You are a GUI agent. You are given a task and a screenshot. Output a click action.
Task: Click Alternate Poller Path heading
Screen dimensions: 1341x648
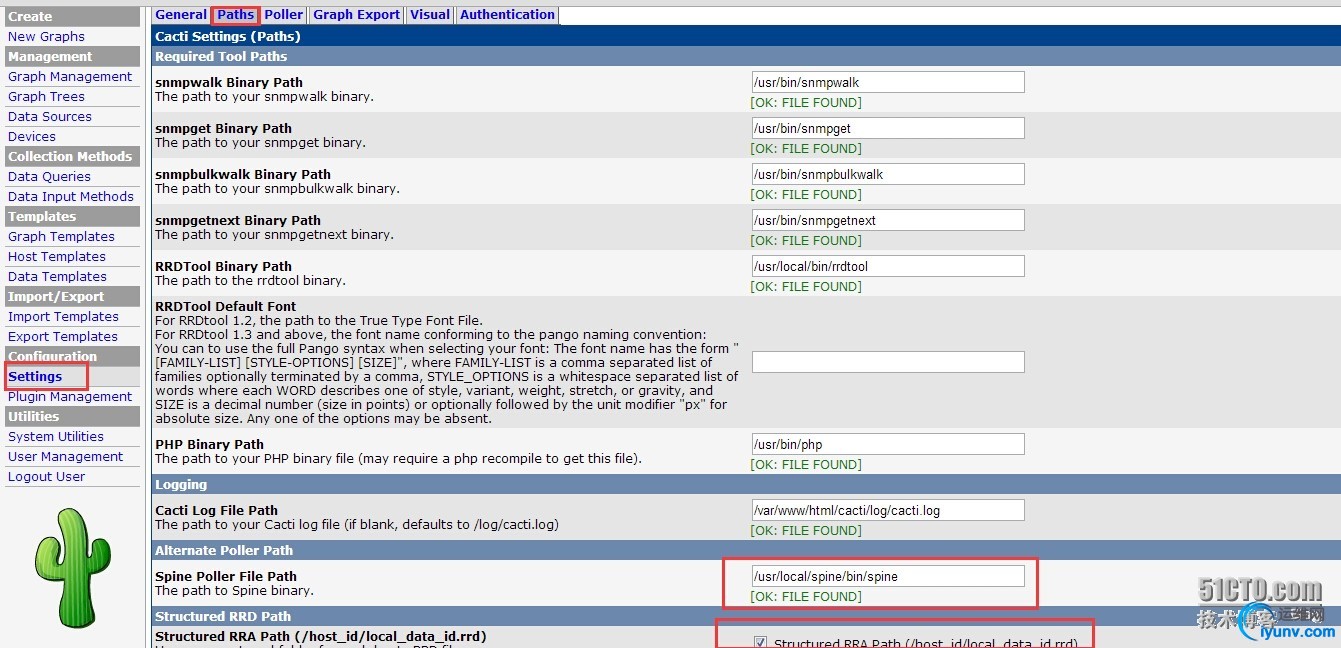coord(224,550)
